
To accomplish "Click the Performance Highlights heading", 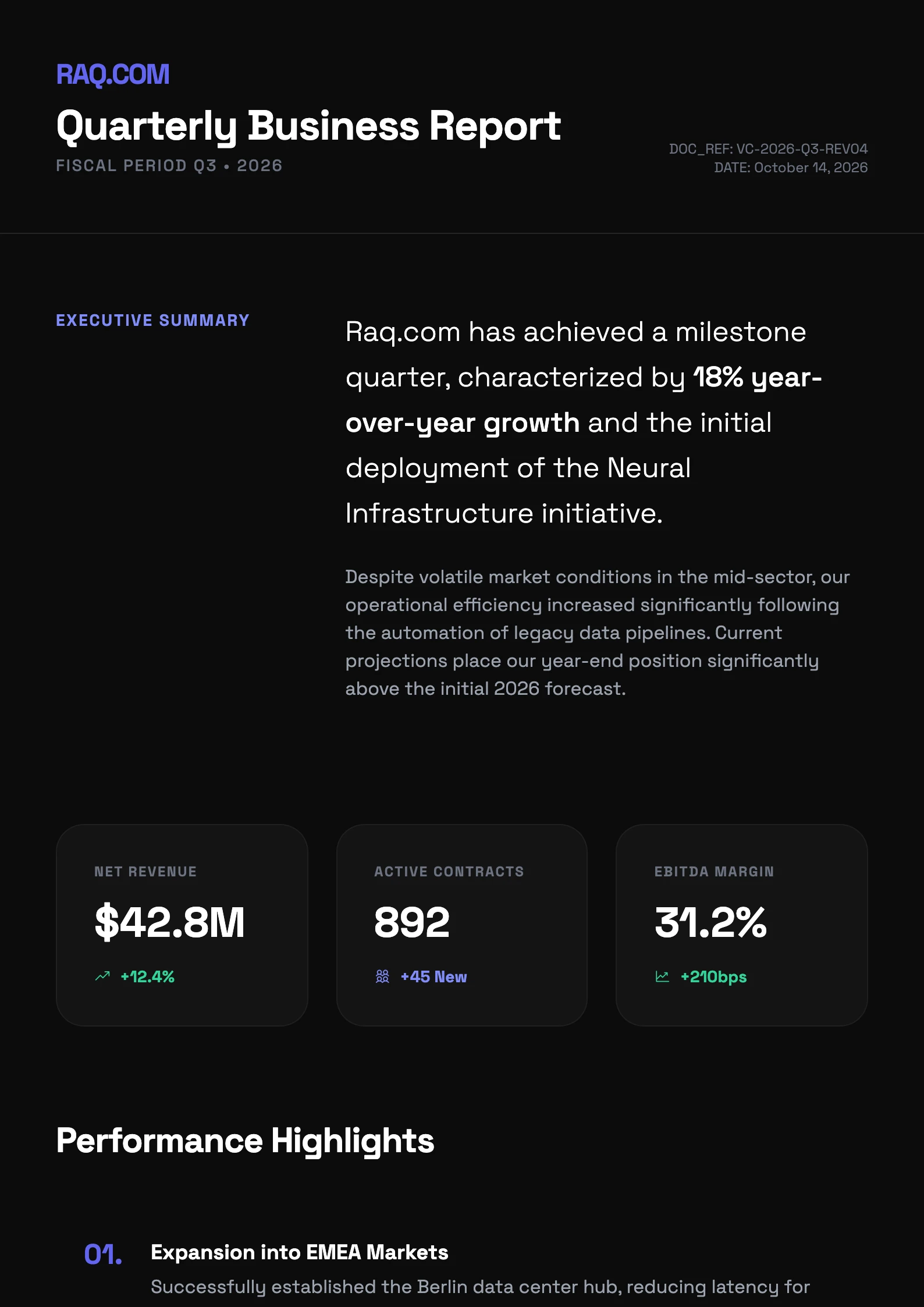I will (x=245, y=1141).
